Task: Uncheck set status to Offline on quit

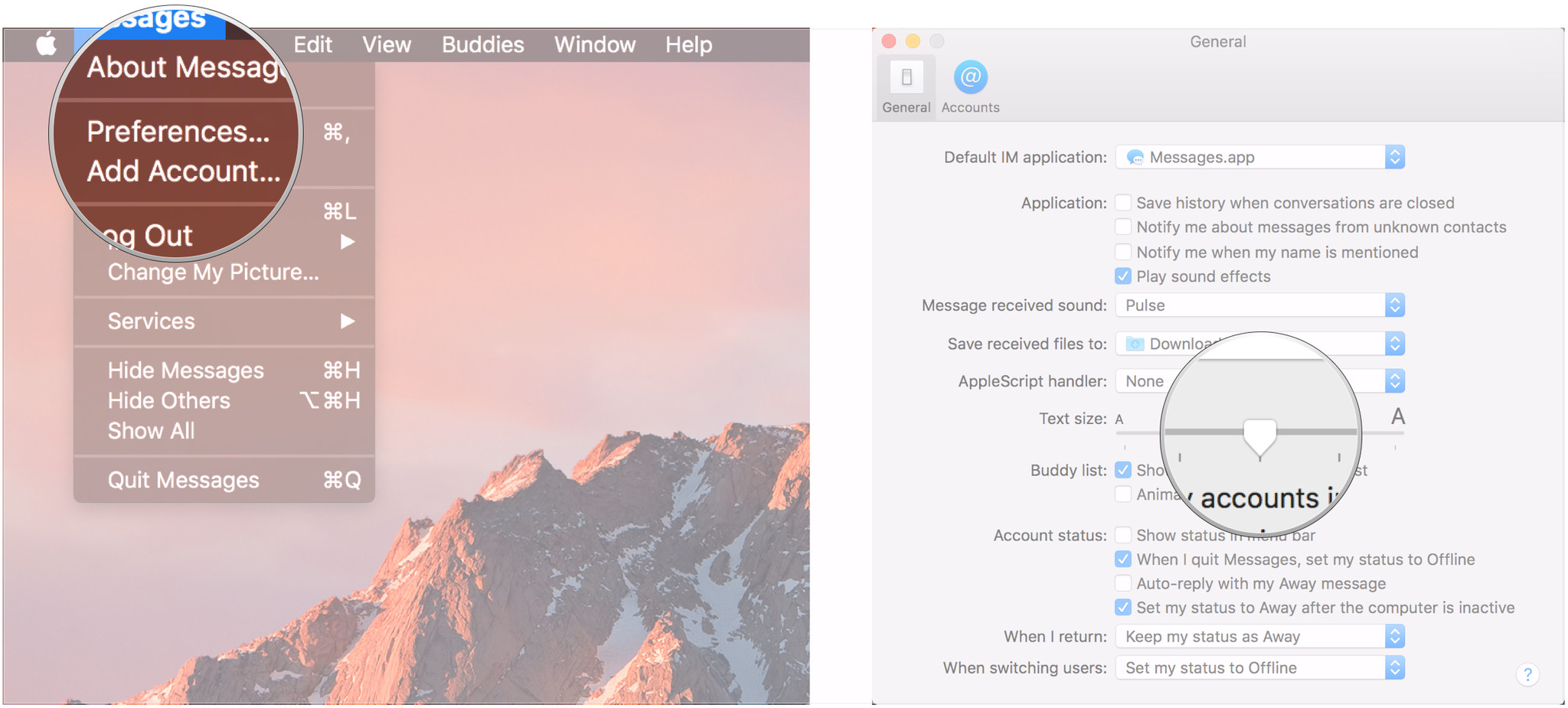Action: [1123, 560]
